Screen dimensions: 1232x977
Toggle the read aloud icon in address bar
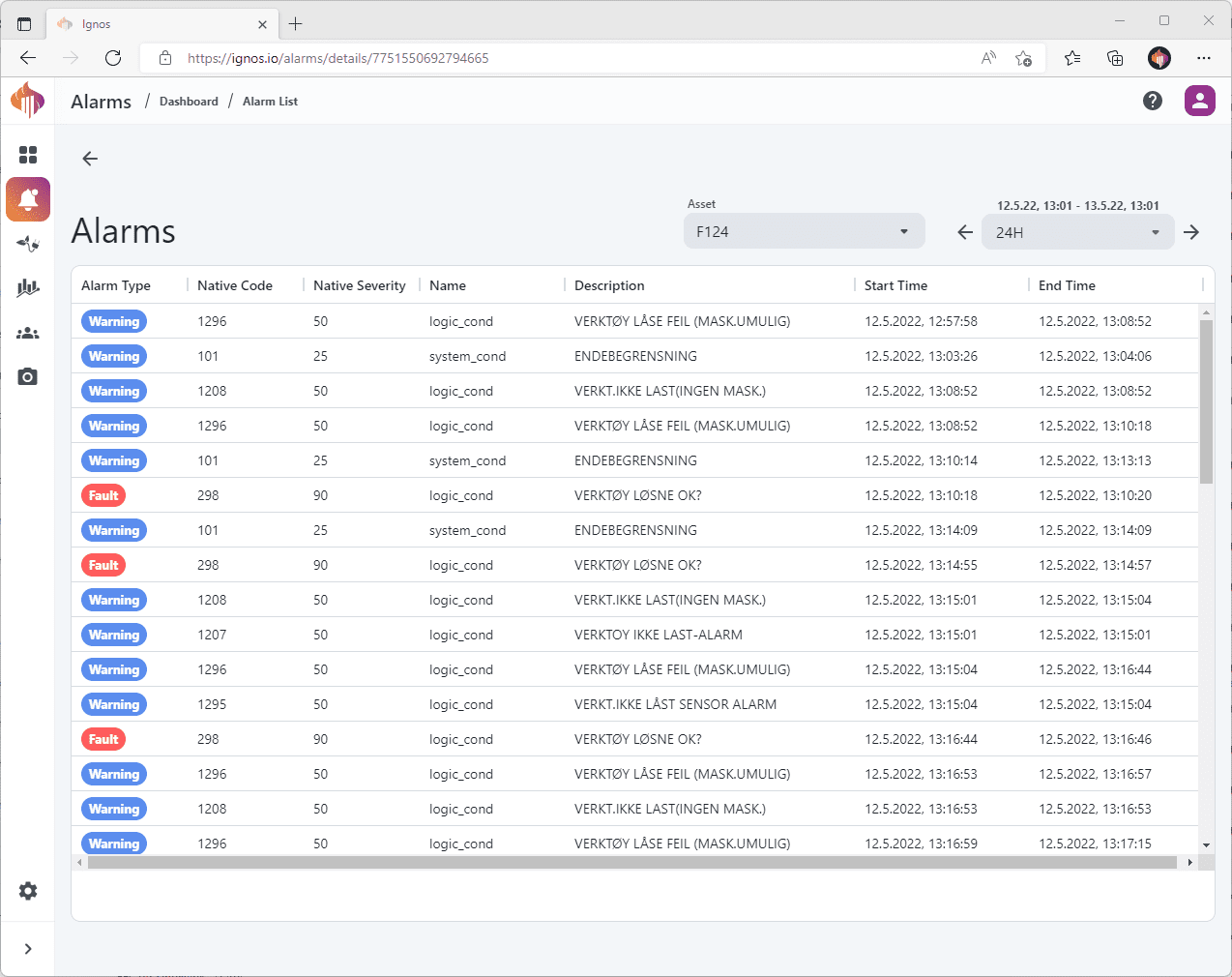[x=988, y=58]
